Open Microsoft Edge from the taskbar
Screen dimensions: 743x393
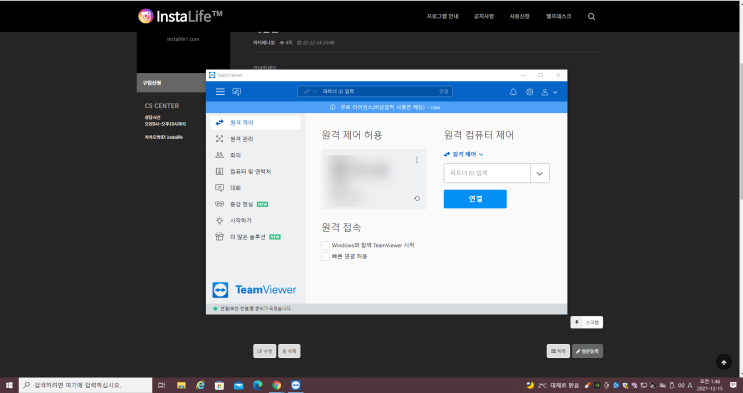click(257, 385)
